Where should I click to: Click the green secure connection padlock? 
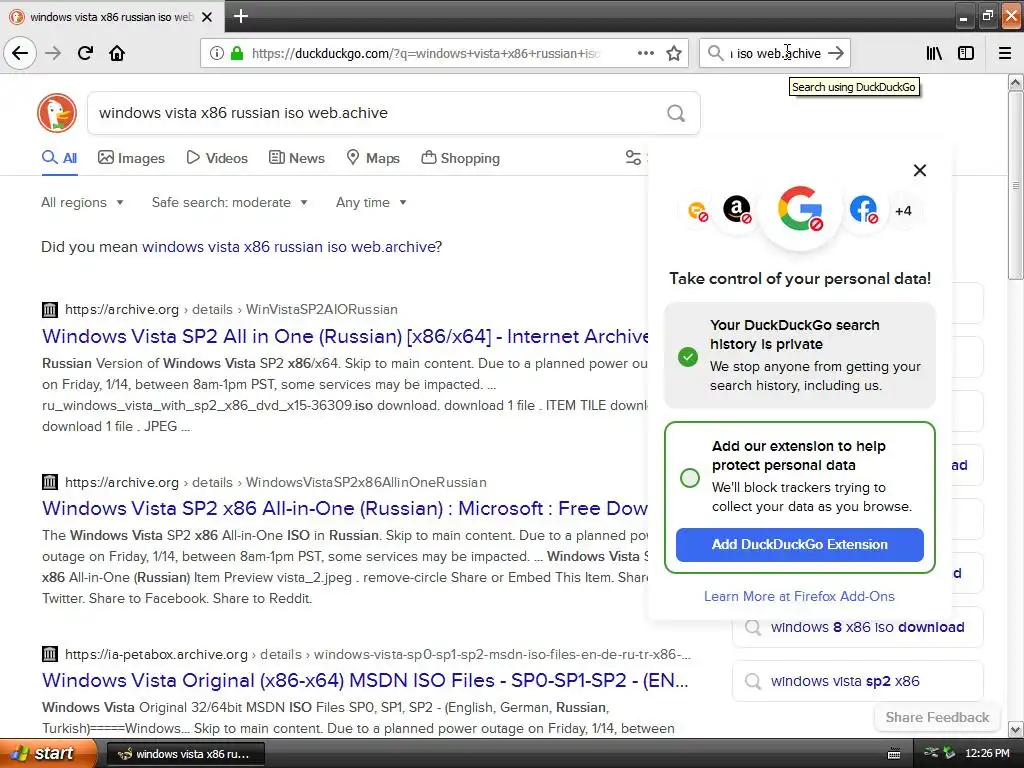point(237,53)
